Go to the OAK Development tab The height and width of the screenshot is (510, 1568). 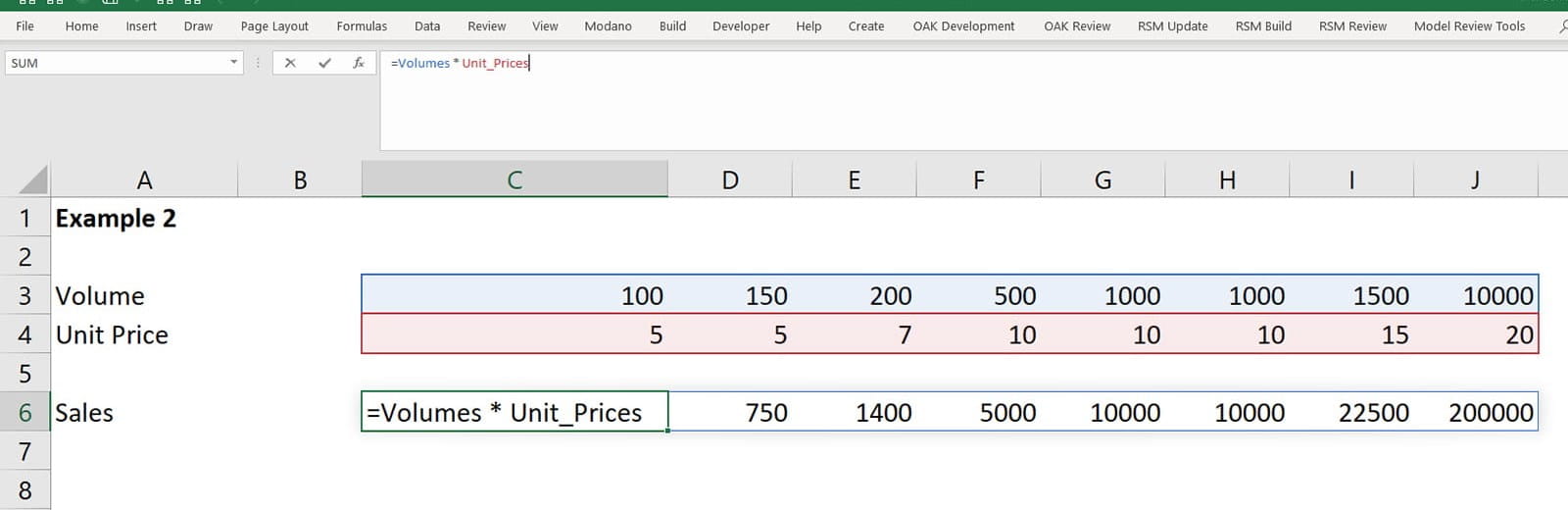[x=963, y=26]
